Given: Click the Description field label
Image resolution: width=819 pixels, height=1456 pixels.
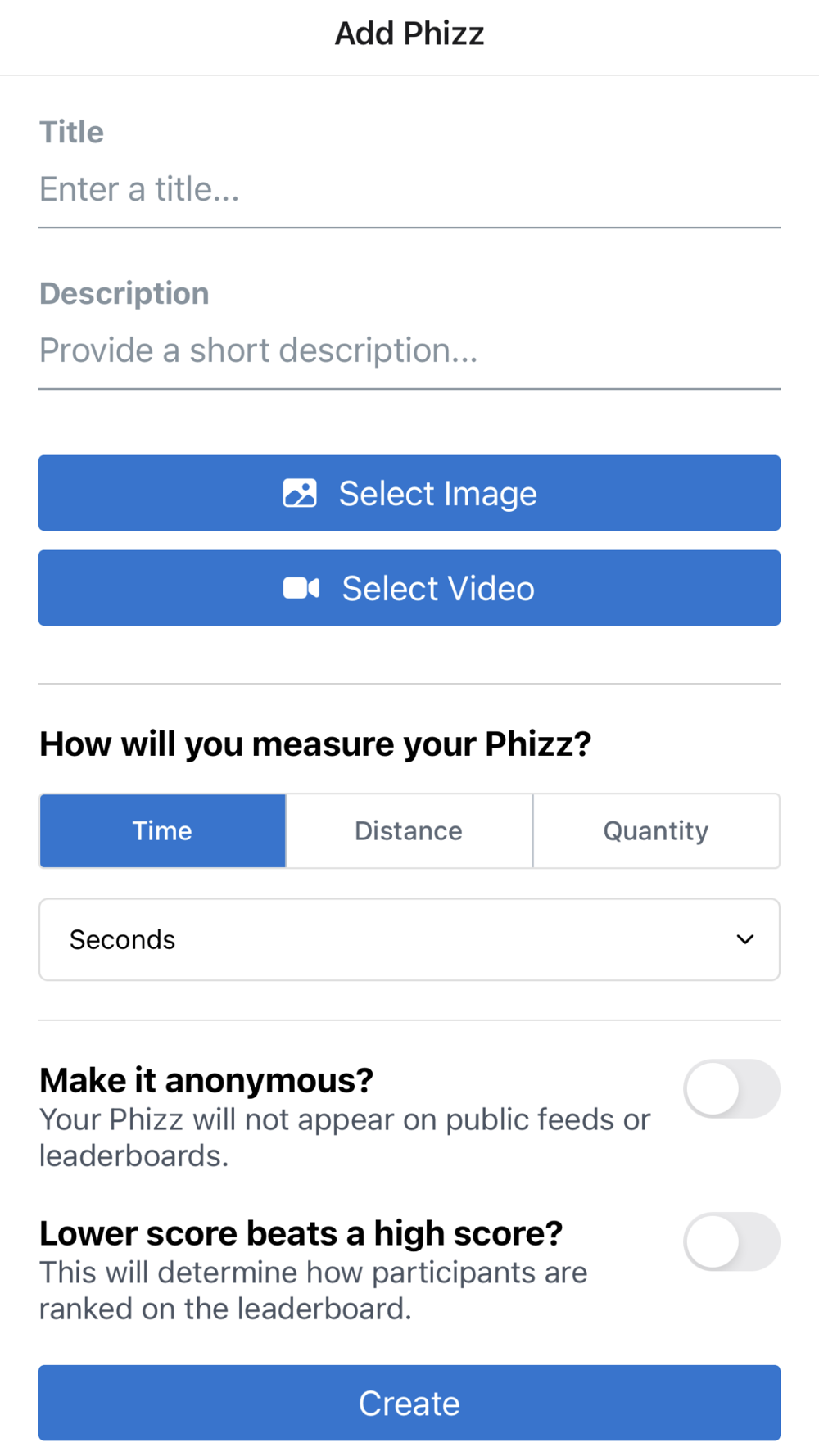Looking at the screenshot, I should click(x=124, y=293).
